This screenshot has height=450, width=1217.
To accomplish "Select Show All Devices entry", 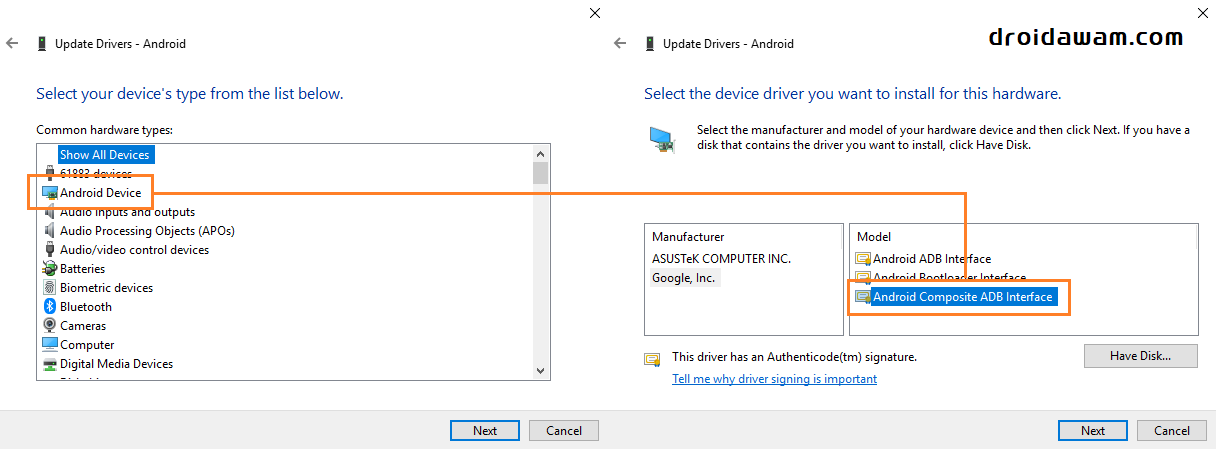I will coord(105,155).
